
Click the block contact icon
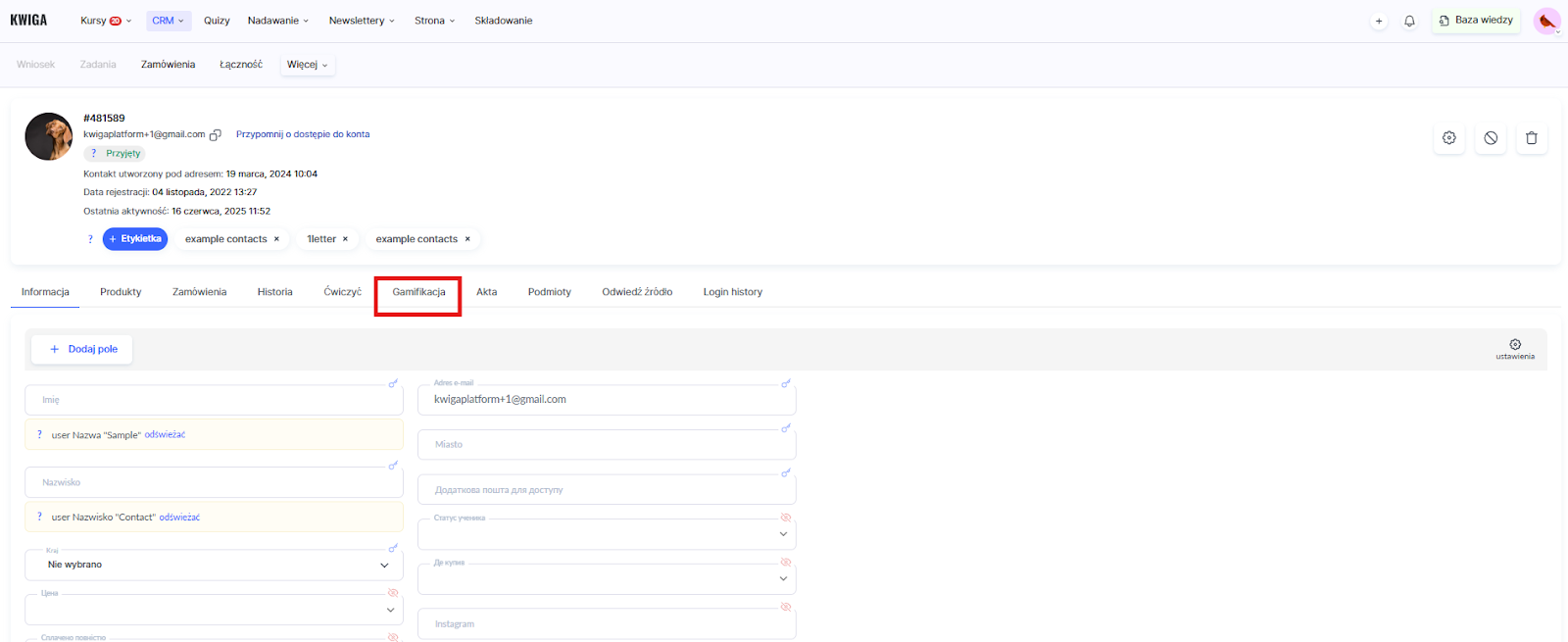pos(1490,138)
